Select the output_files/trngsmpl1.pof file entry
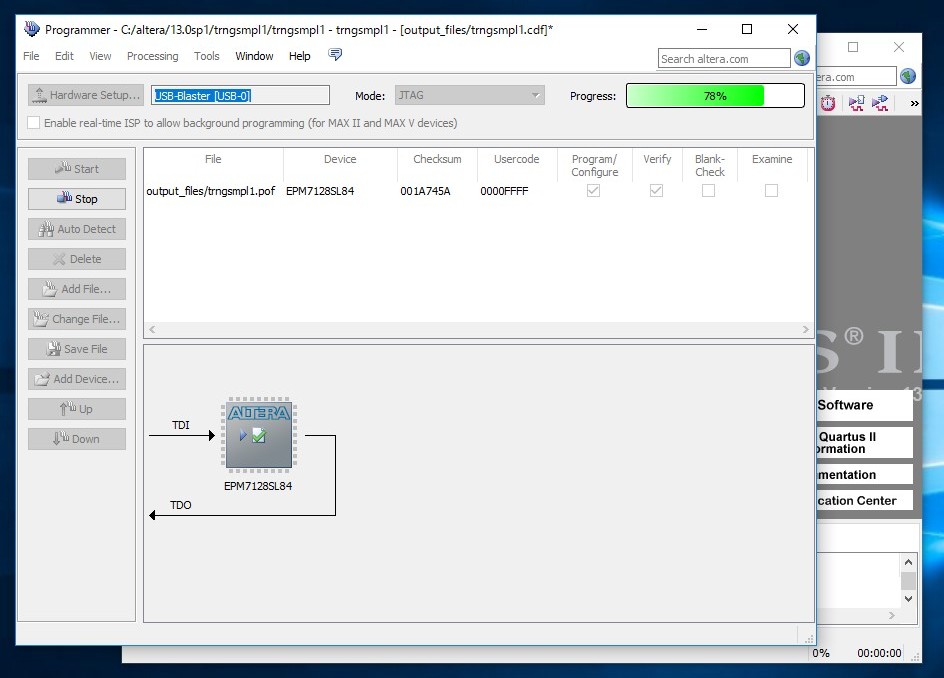Image resolution: width=944 pixels, height=678 pixels. pos(211,191)
